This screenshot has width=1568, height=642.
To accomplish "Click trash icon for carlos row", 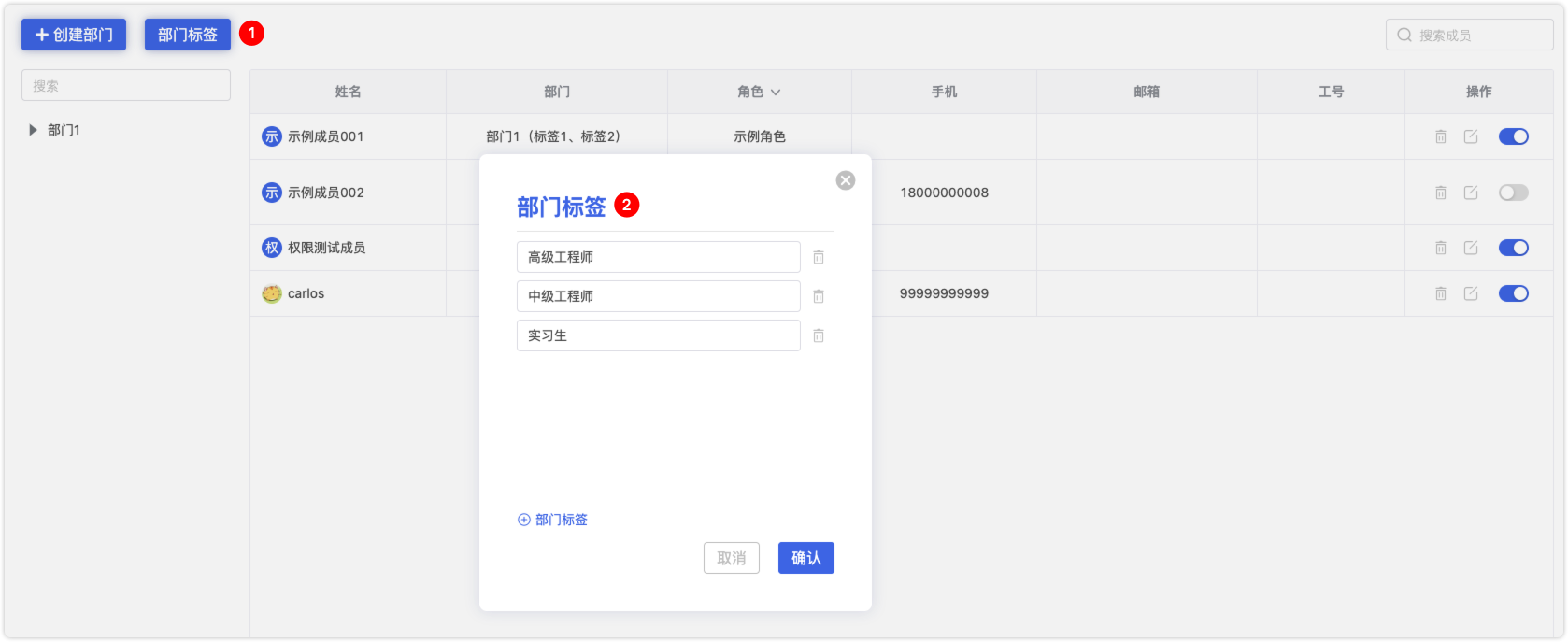I will tap(1441, 293).
